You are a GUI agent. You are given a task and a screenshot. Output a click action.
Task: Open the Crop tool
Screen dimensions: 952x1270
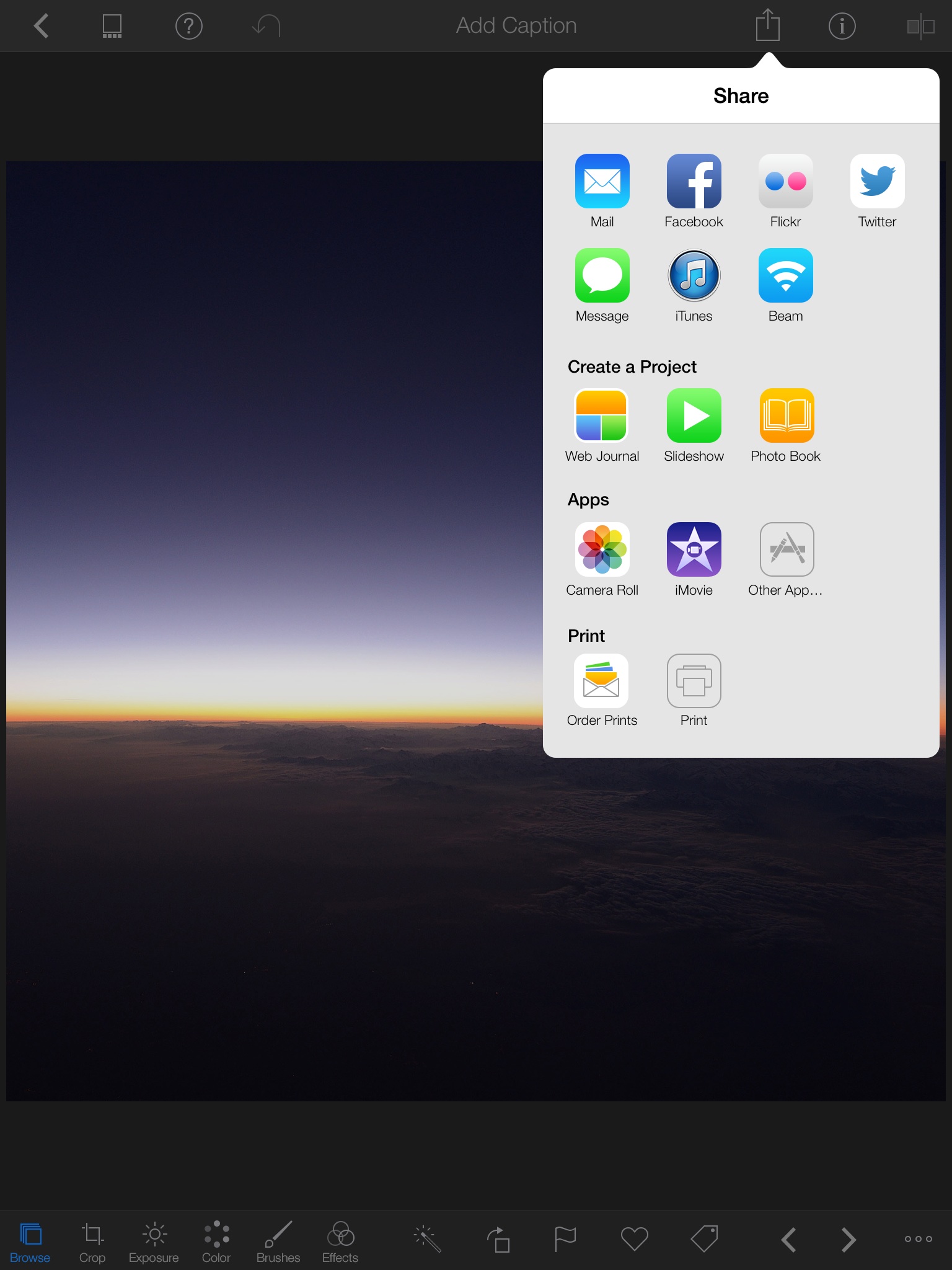(92, 1242)
